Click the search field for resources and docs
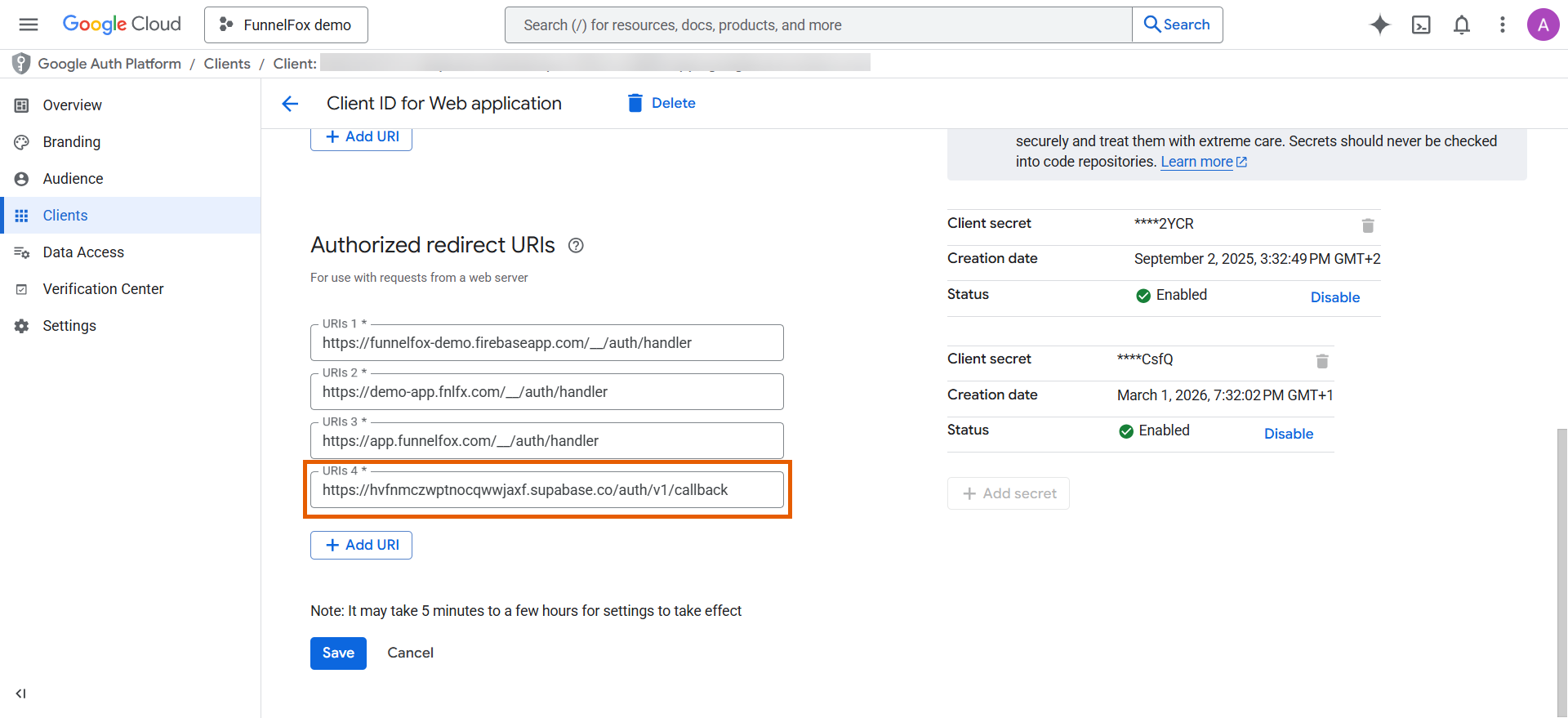Screen dimensions: 1568x718 tap(818, 25)
